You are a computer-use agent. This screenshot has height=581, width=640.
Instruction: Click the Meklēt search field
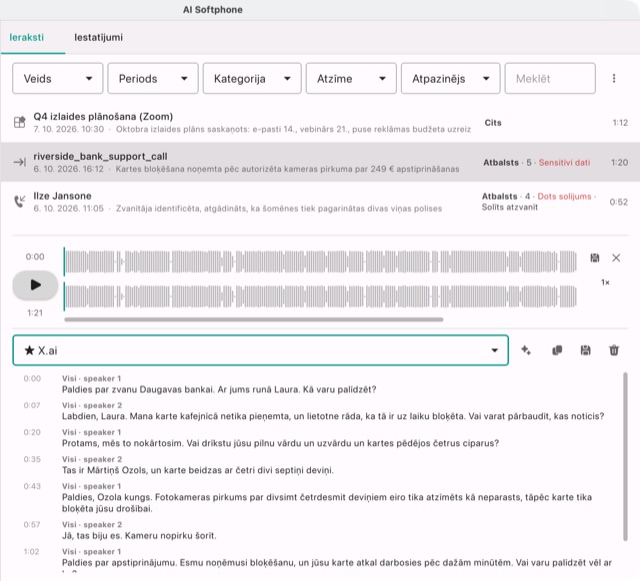click(550, 78)
